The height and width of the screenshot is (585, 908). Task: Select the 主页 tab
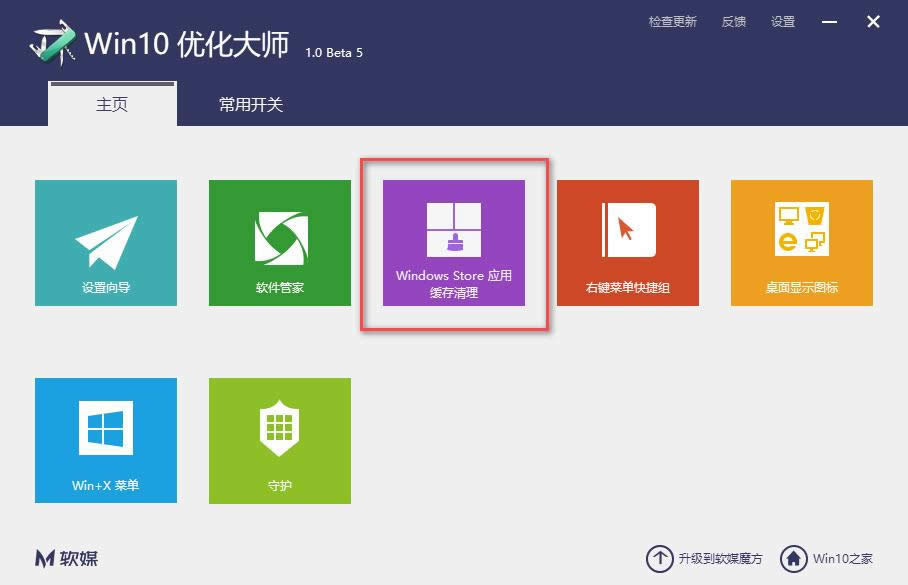click(111, 103)
